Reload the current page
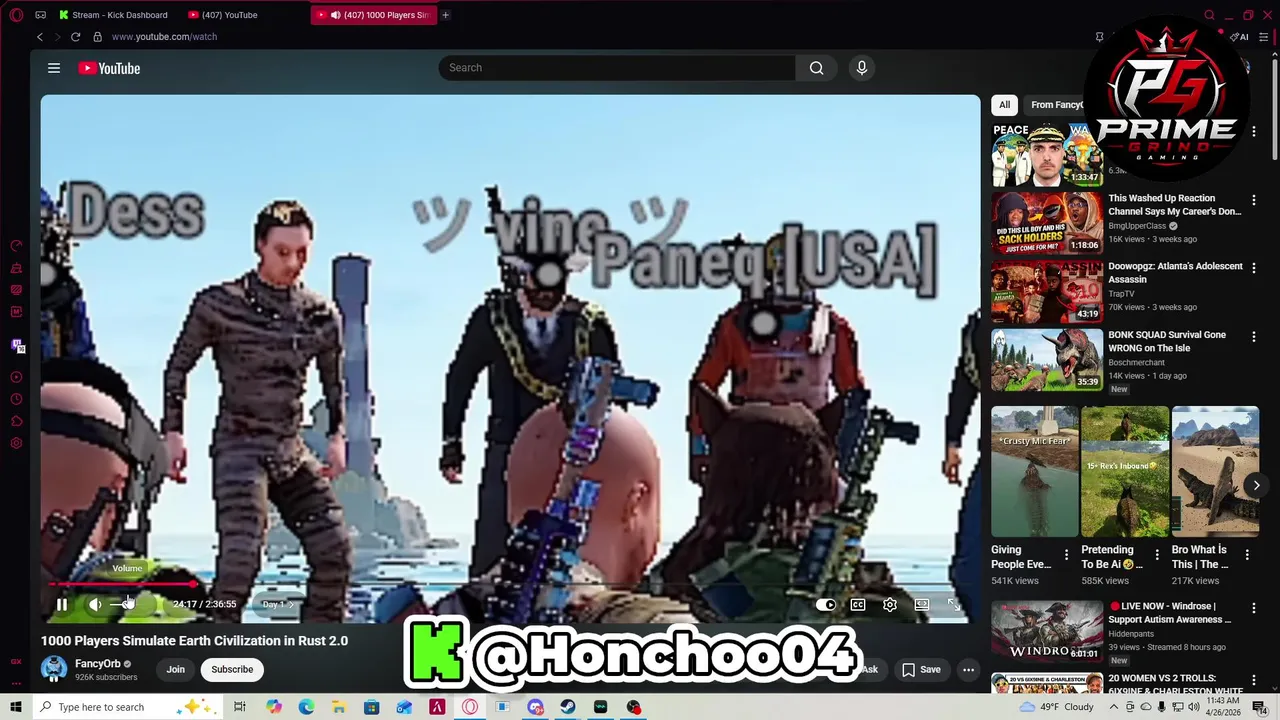1280x720 pixels. (x=75, y=37)
